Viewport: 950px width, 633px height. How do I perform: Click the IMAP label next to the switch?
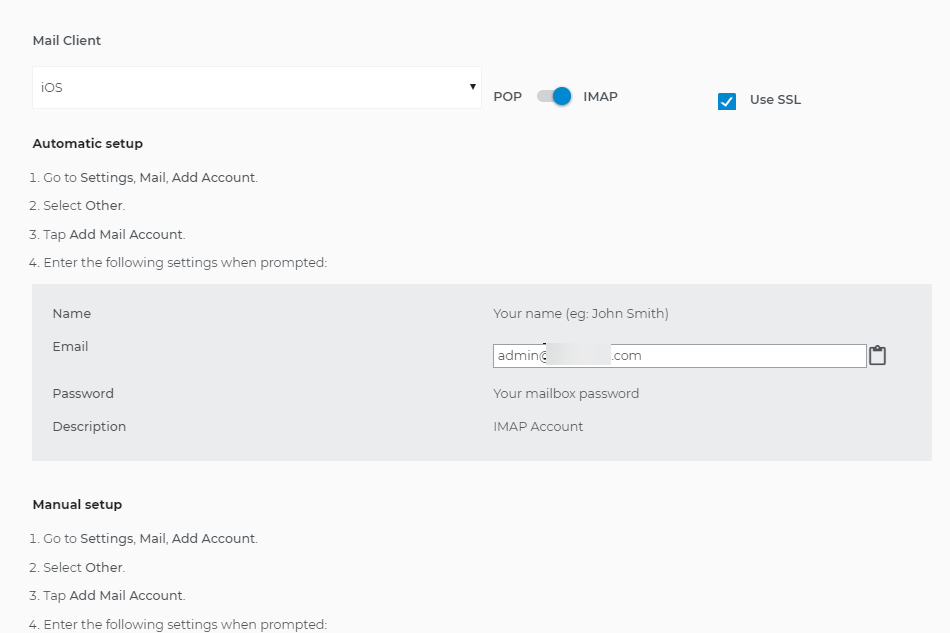(600, 96)
